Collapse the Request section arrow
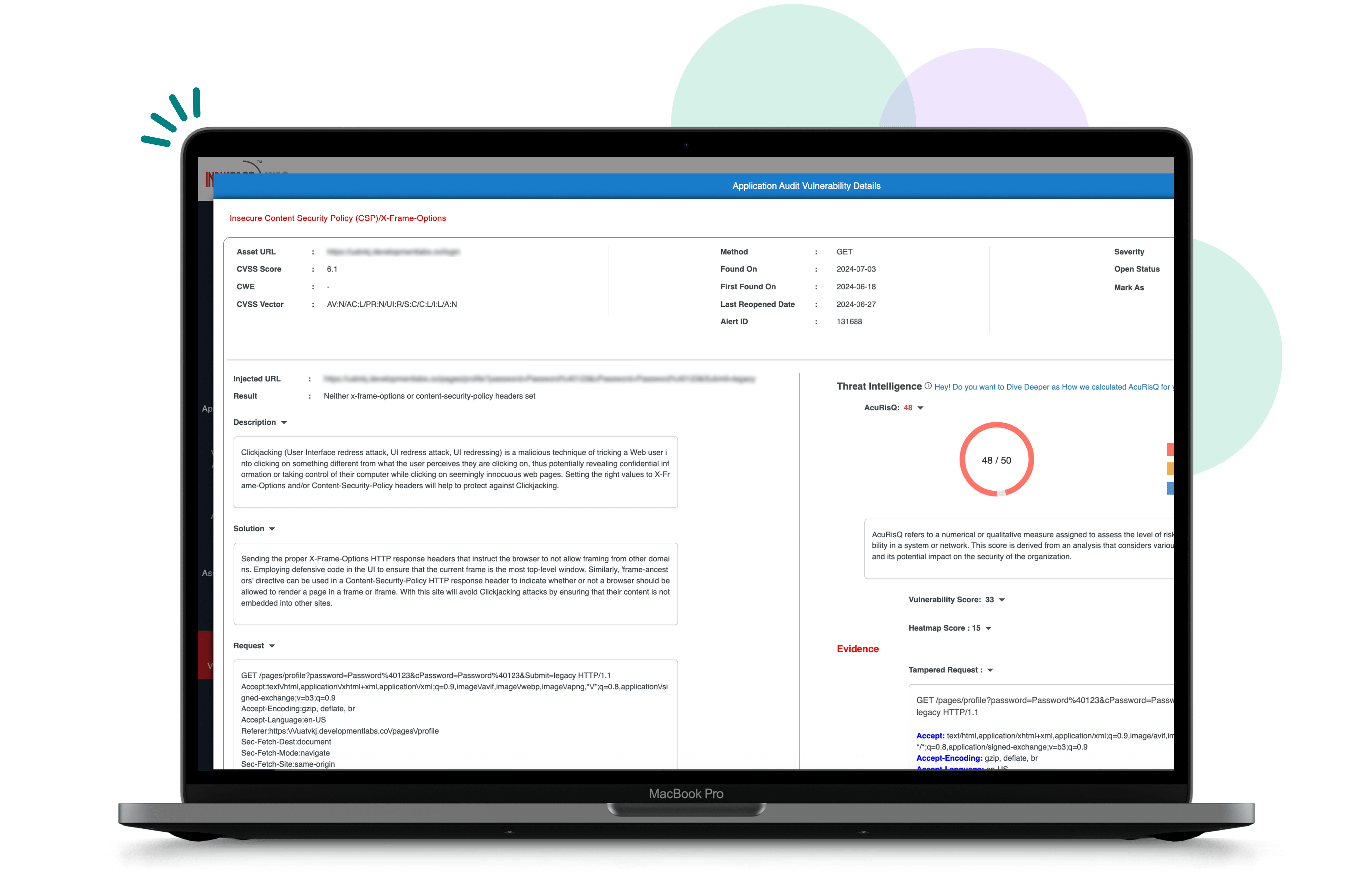 point(272,646)
